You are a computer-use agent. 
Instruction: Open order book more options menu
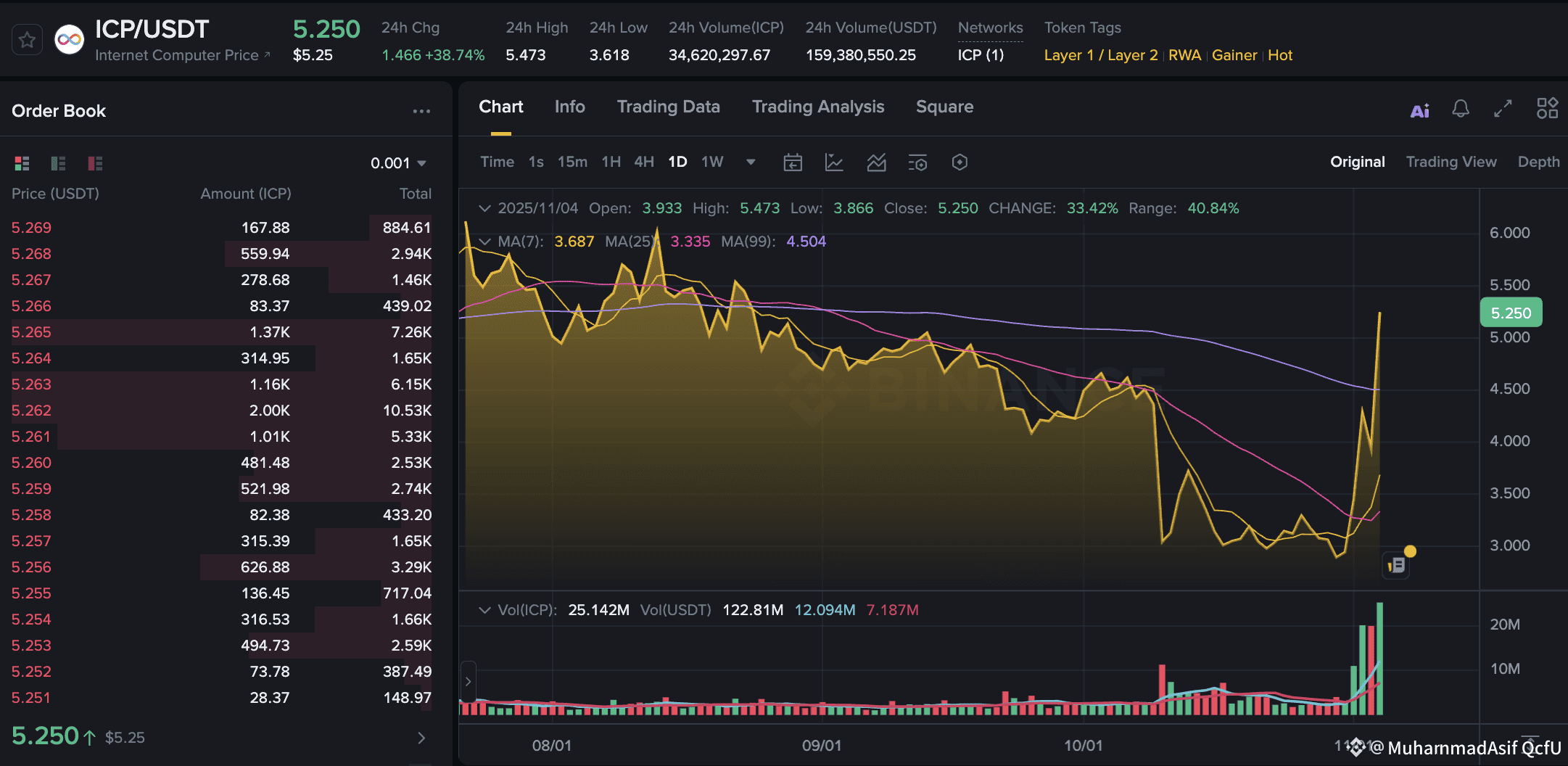[421, 111]
